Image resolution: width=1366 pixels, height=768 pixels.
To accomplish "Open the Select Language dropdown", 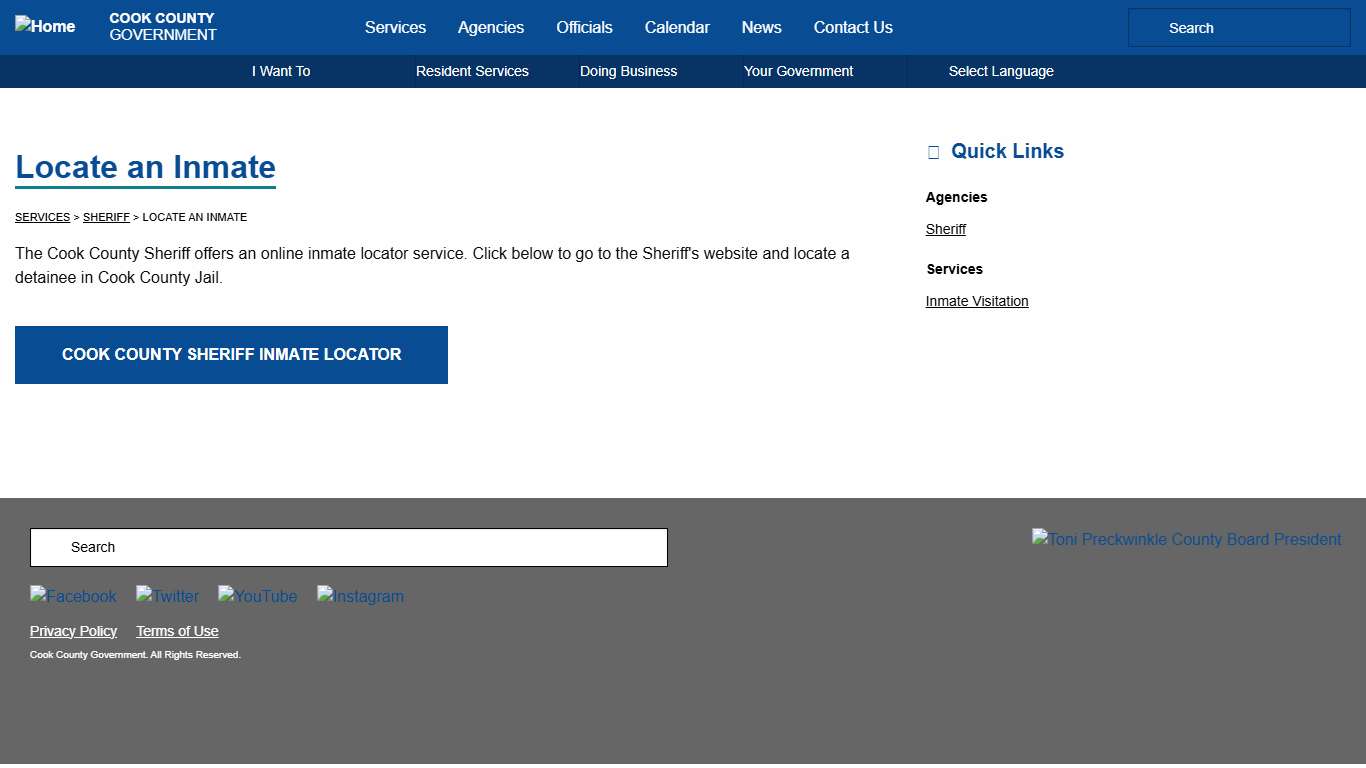I will click(x=1000, y=71).
